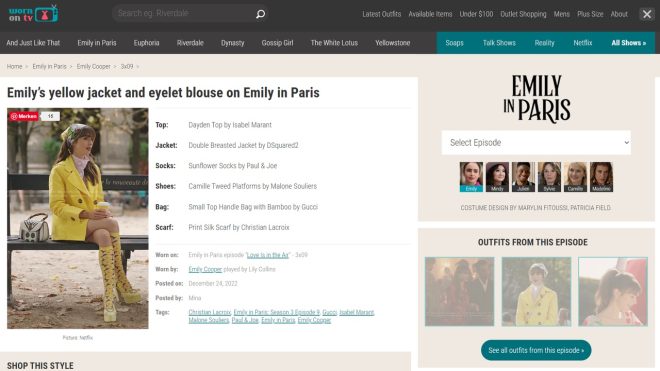
Task: Select Emily character thumbnail
Action: [x=471, y=177]
